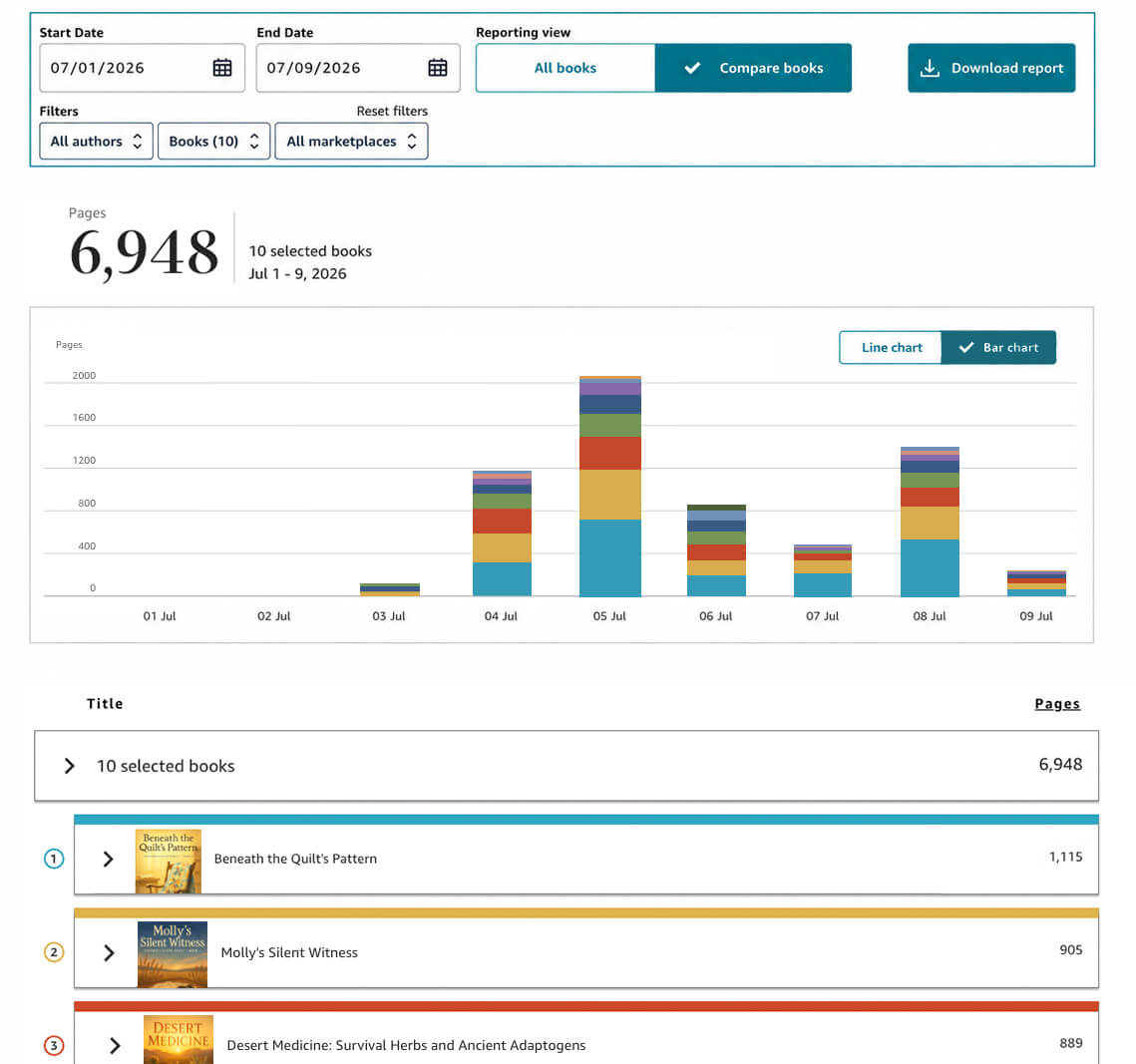1136x1064 pixels.
Task: Click the 04 Jul stacked bar
Action: coord(502,533)
